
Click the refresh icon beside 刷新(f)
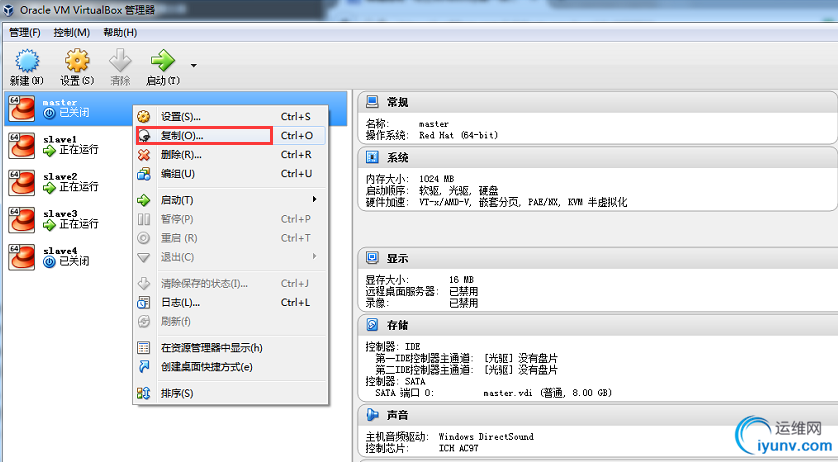[x=144, y=321]
